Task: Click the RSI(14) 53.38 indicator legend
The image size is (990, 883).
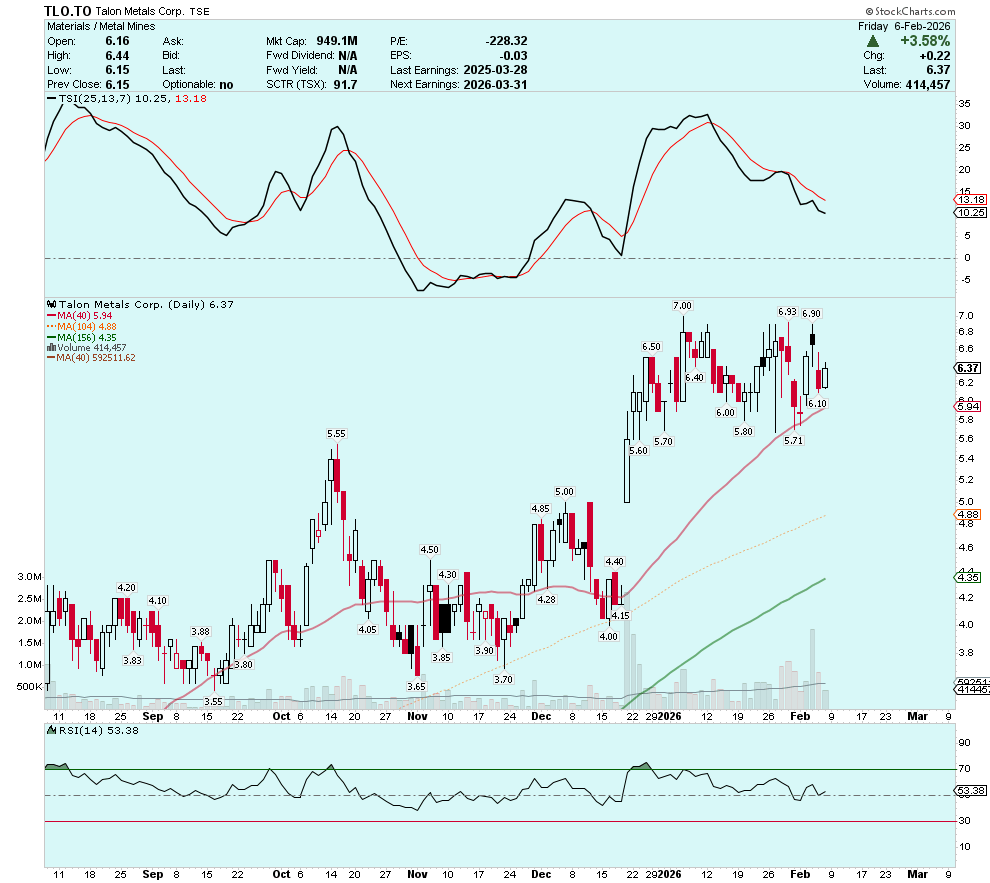Action: [x=93, y=730]
